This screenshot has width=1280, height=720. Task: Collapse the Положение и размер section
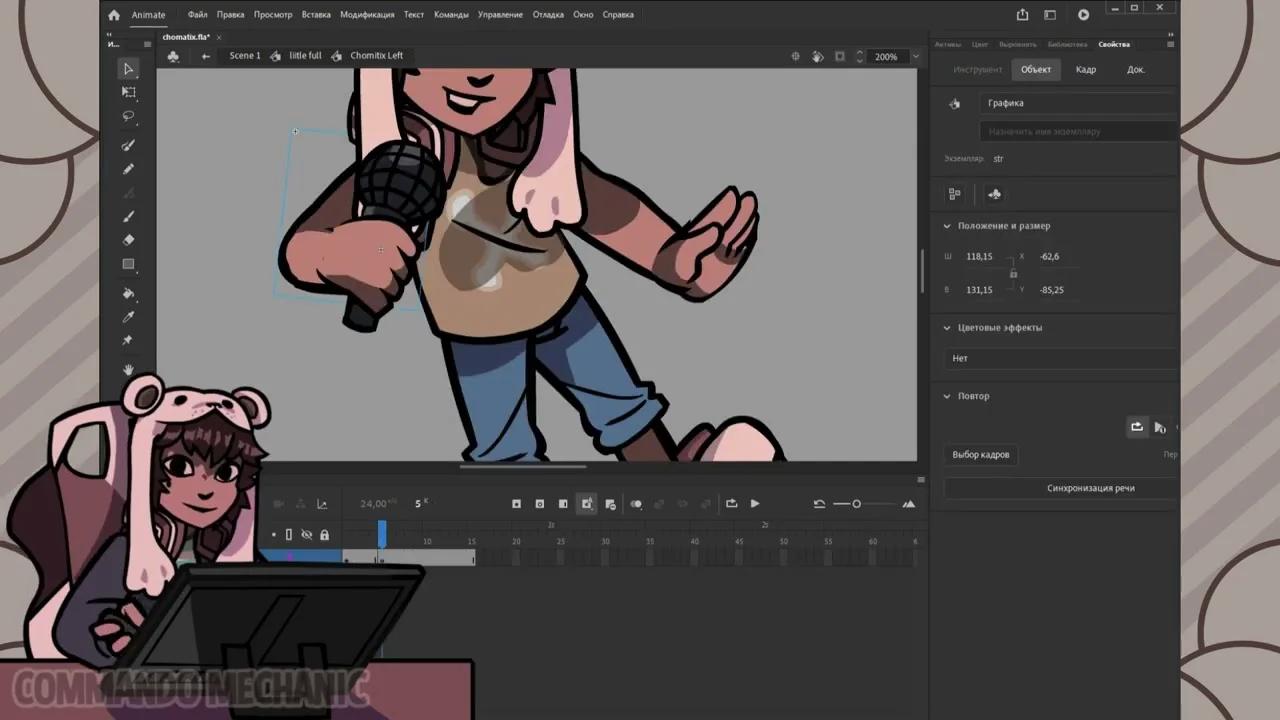click(947, 226)
